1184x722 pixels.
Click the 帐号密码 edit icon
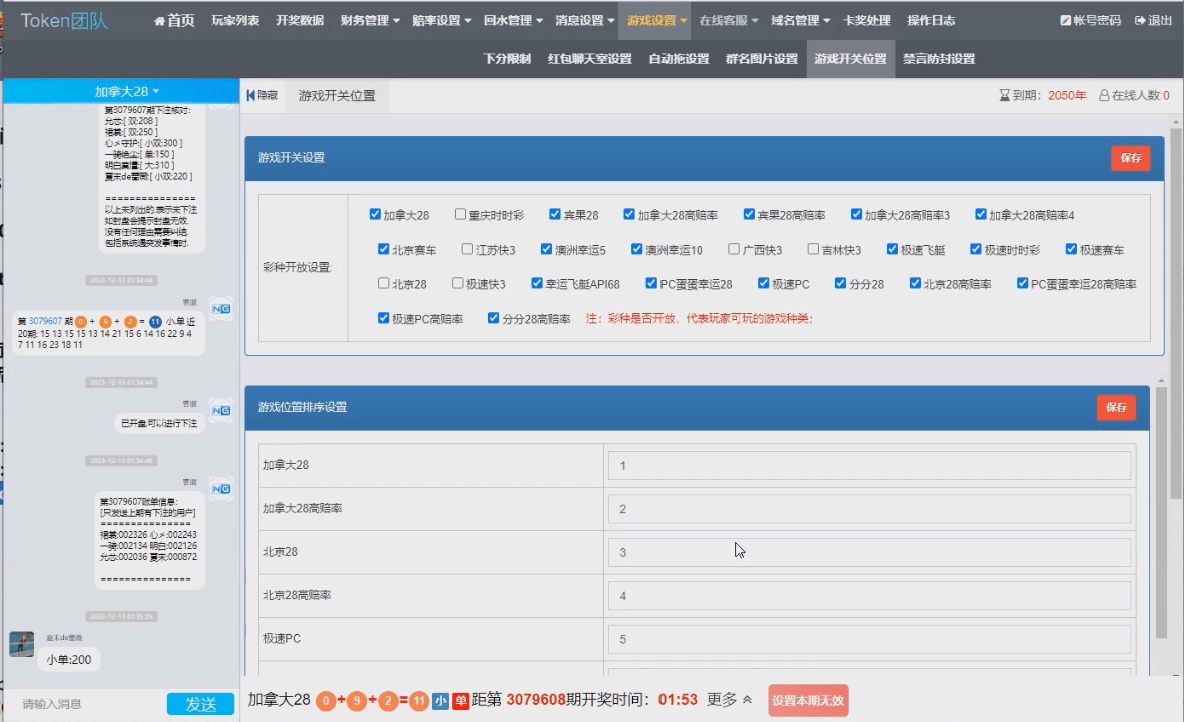click(x=1065, y=21)
